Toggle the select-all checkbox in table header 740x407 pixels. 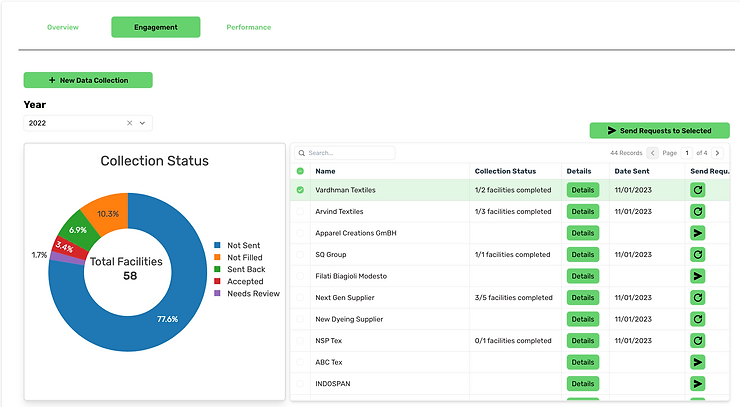pyautogui.click(x=300, y=171)
